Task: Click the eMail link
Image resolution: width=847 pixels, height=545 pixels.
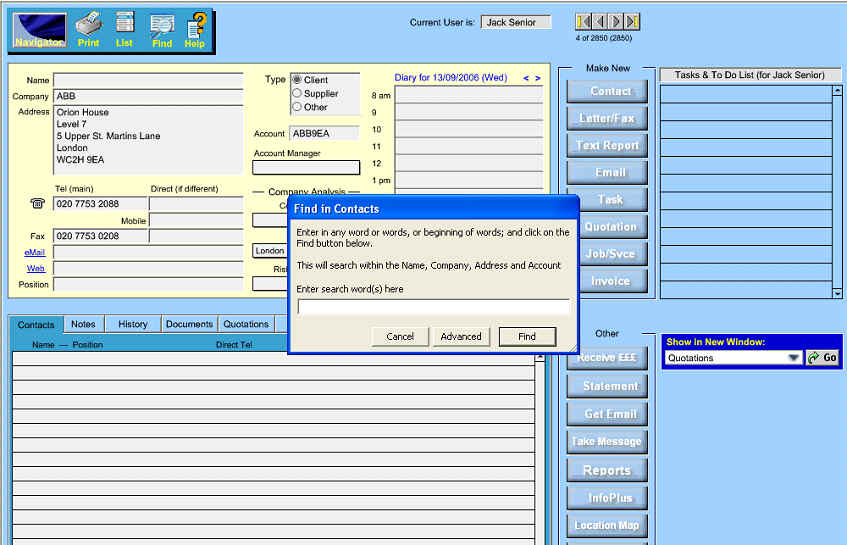Action: click(35, 252)
